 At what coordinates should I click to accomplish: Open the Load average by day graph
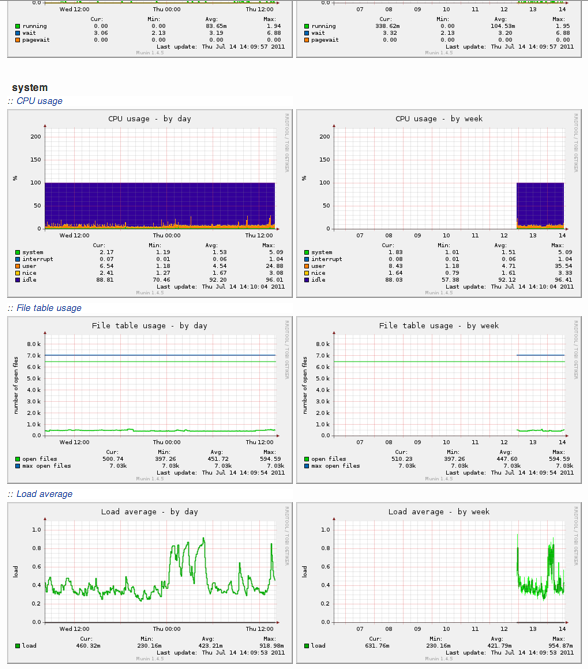tap(150, 583)
